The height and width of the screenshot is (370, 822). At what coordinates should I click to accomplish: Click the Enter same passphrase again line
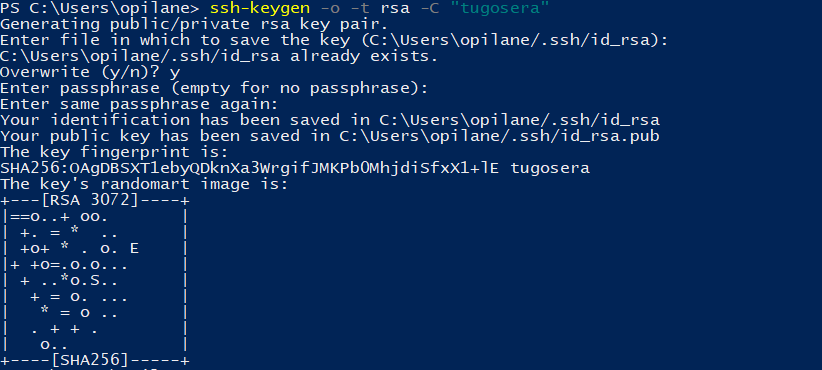pos(139,104)
